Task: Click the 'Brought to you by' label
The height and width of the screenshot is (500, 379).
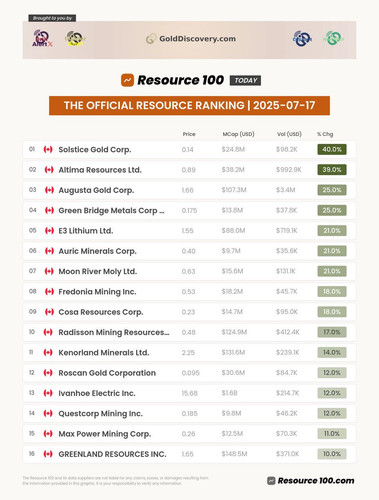Action: point(52,18)
